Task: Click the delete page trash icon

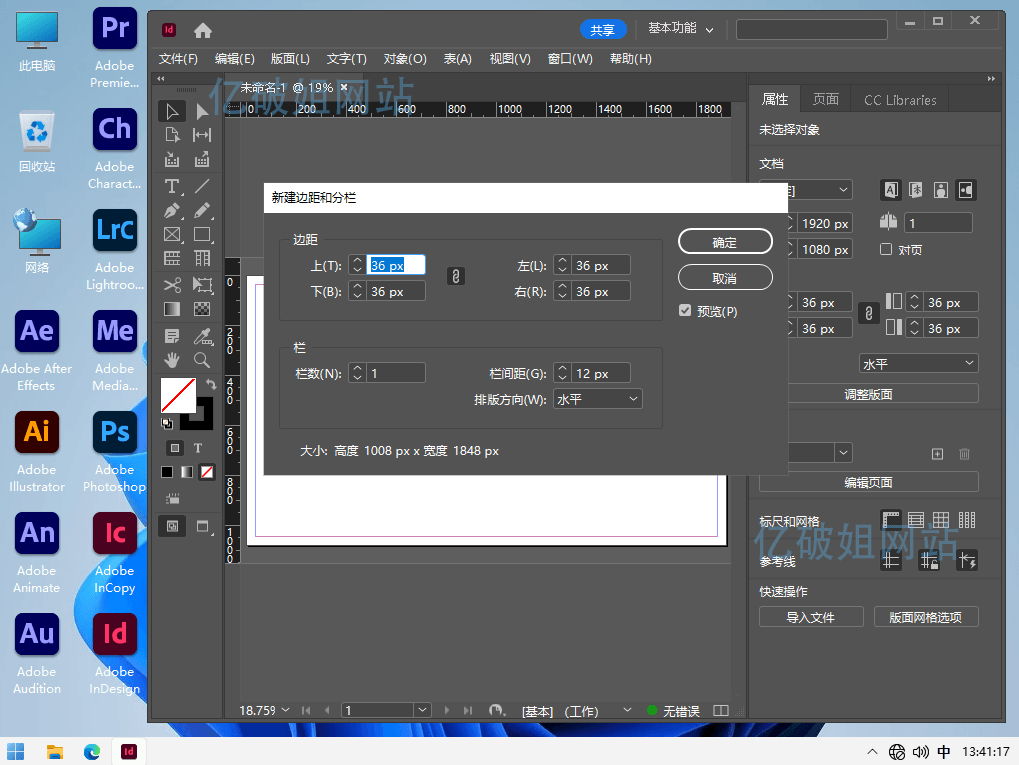Action: click(964, 454)
